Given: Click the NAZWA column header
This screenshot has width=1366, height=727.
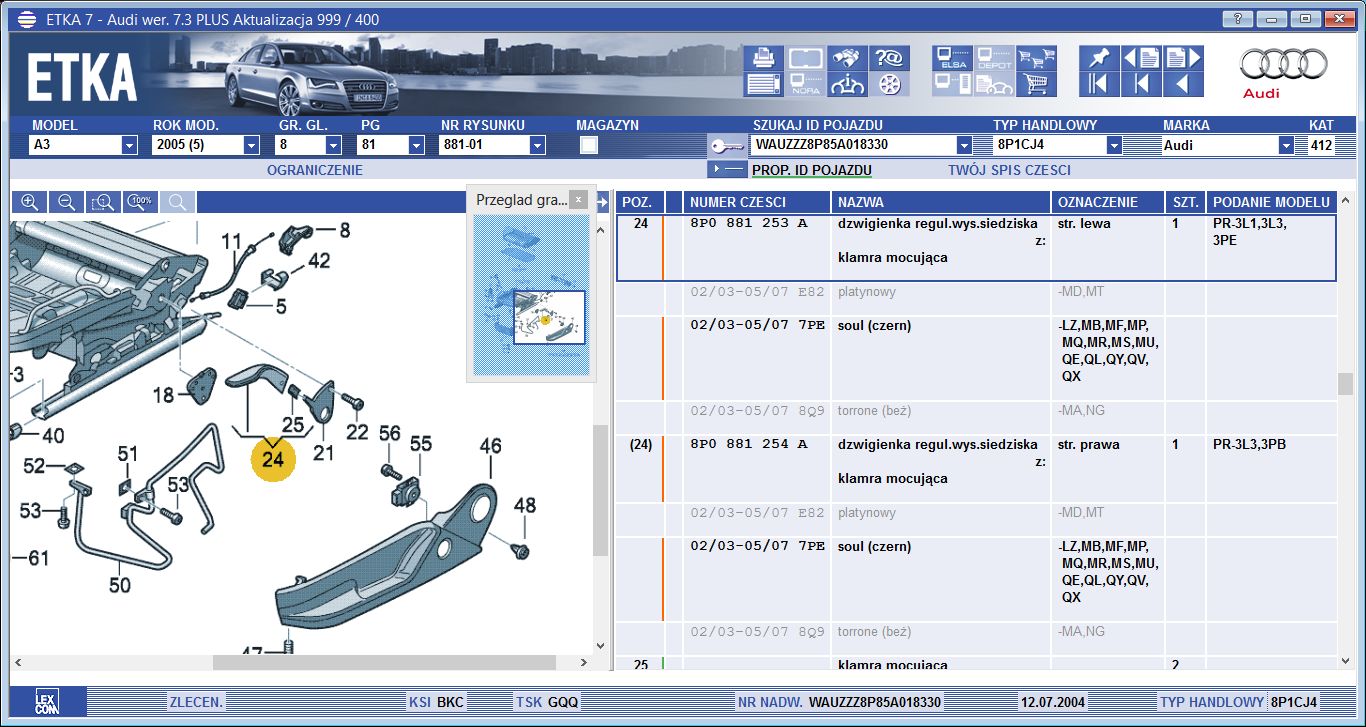Looking at the screenshot, I should (940, 202).
